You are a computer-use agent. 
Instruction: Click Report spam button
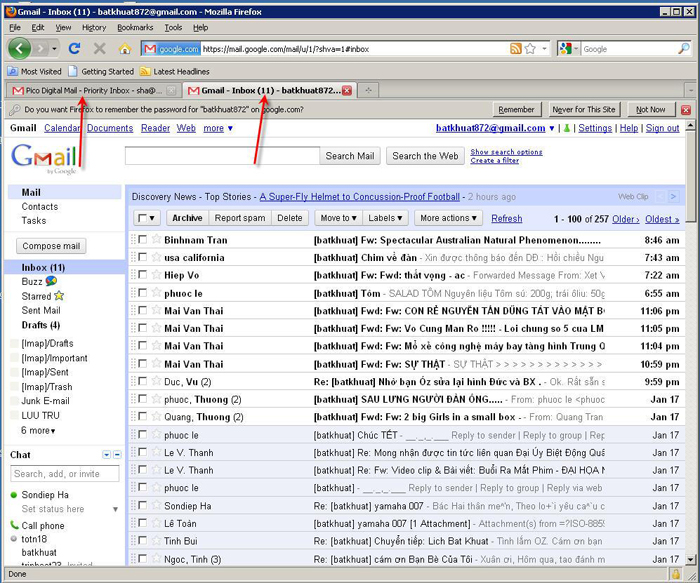pos(240,218)
